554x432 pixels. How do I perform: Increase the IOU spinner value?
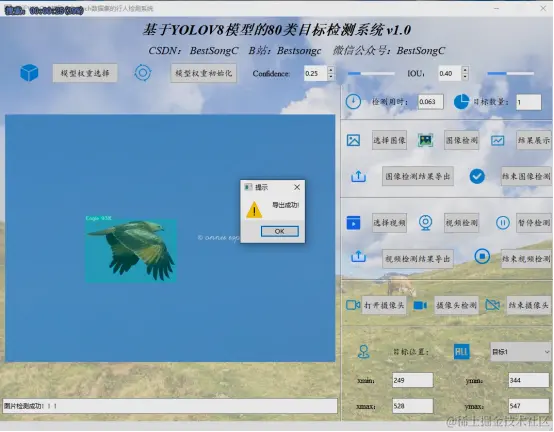pos(465,70)
